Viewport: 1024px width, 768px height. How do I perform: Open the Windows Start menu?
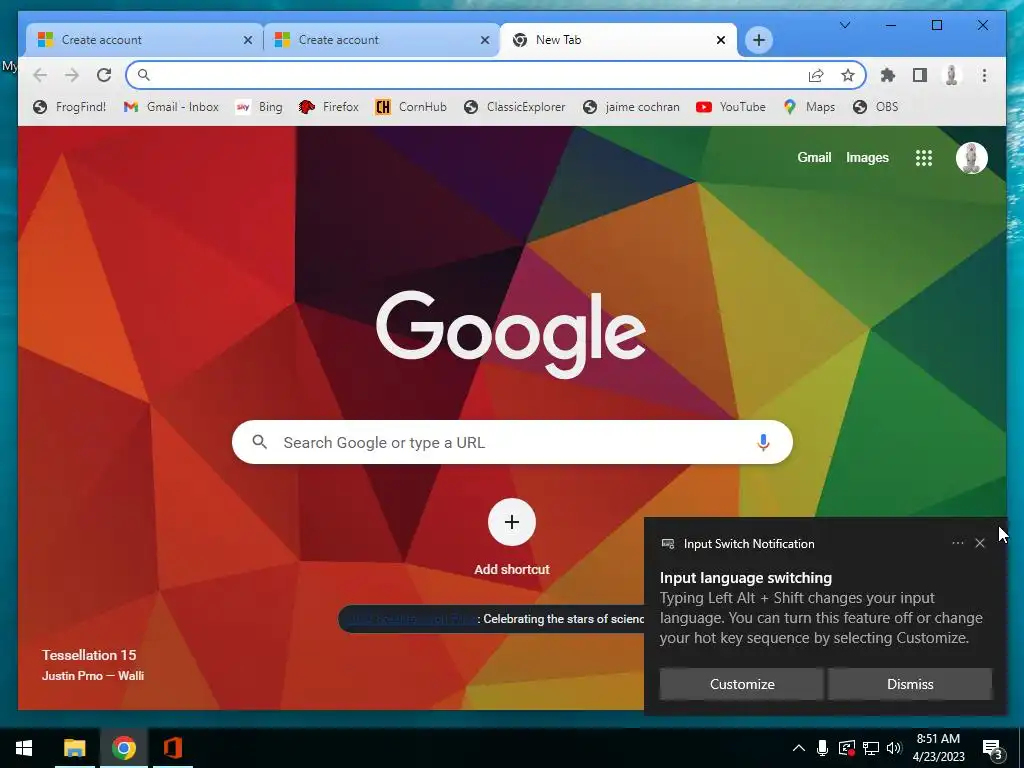pos(24,748)
